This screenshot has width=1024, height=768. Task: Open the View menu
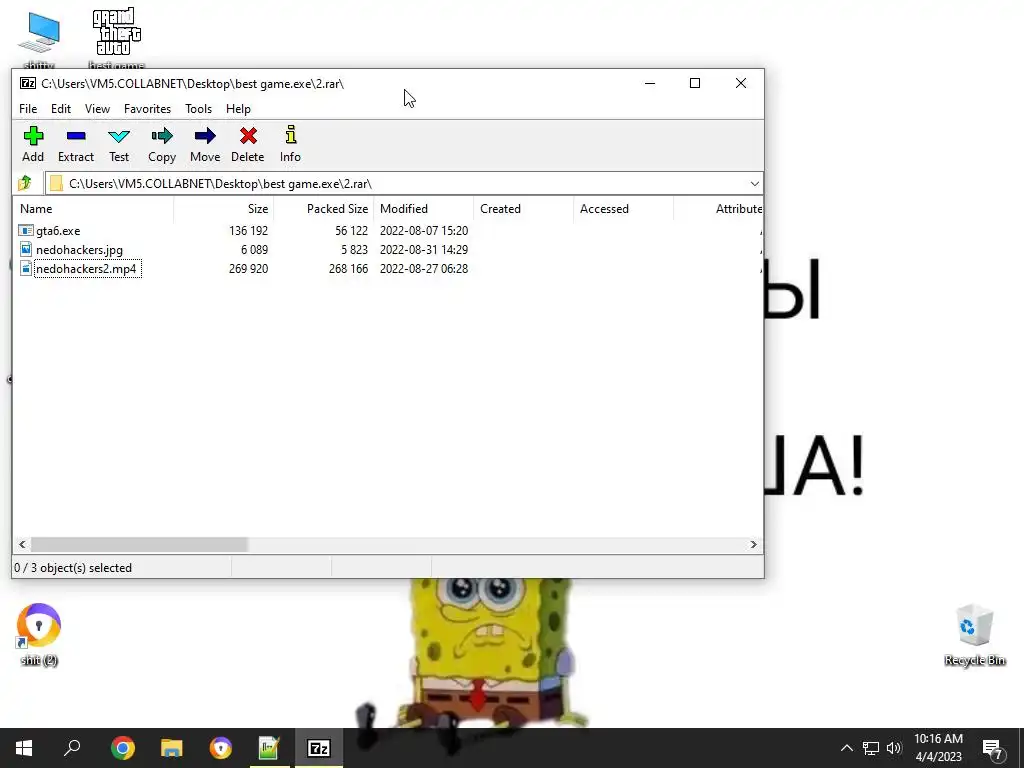[x=97, y=109]
